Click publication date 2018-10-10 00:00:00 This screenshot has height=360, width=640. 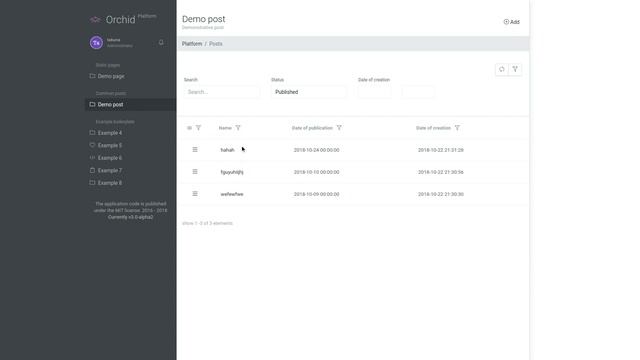click(316, 172)
